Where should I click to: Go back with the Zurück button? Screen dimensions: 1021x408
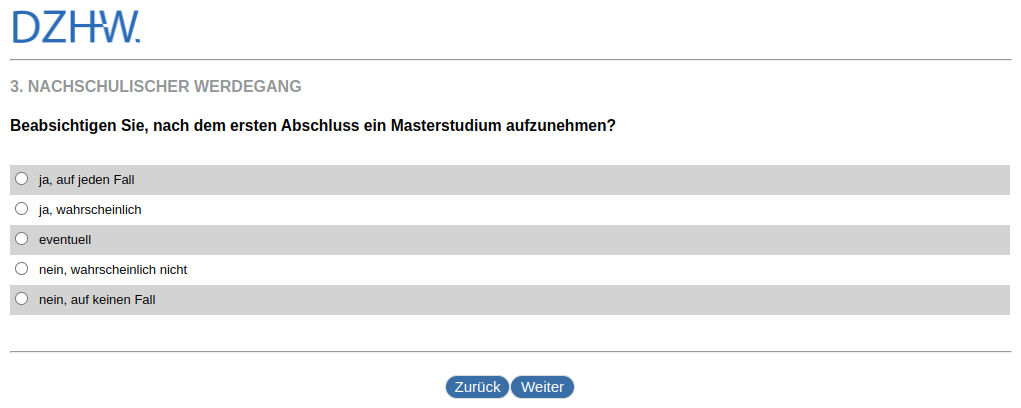click(x=477, y=387)
